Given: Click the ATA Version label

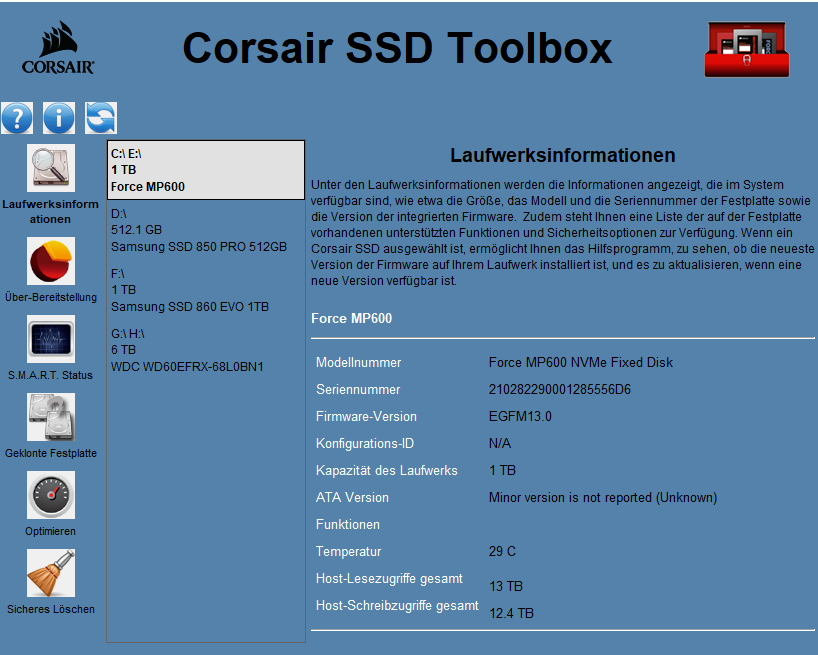Looking at the screenshot, I should click(352, 498).
